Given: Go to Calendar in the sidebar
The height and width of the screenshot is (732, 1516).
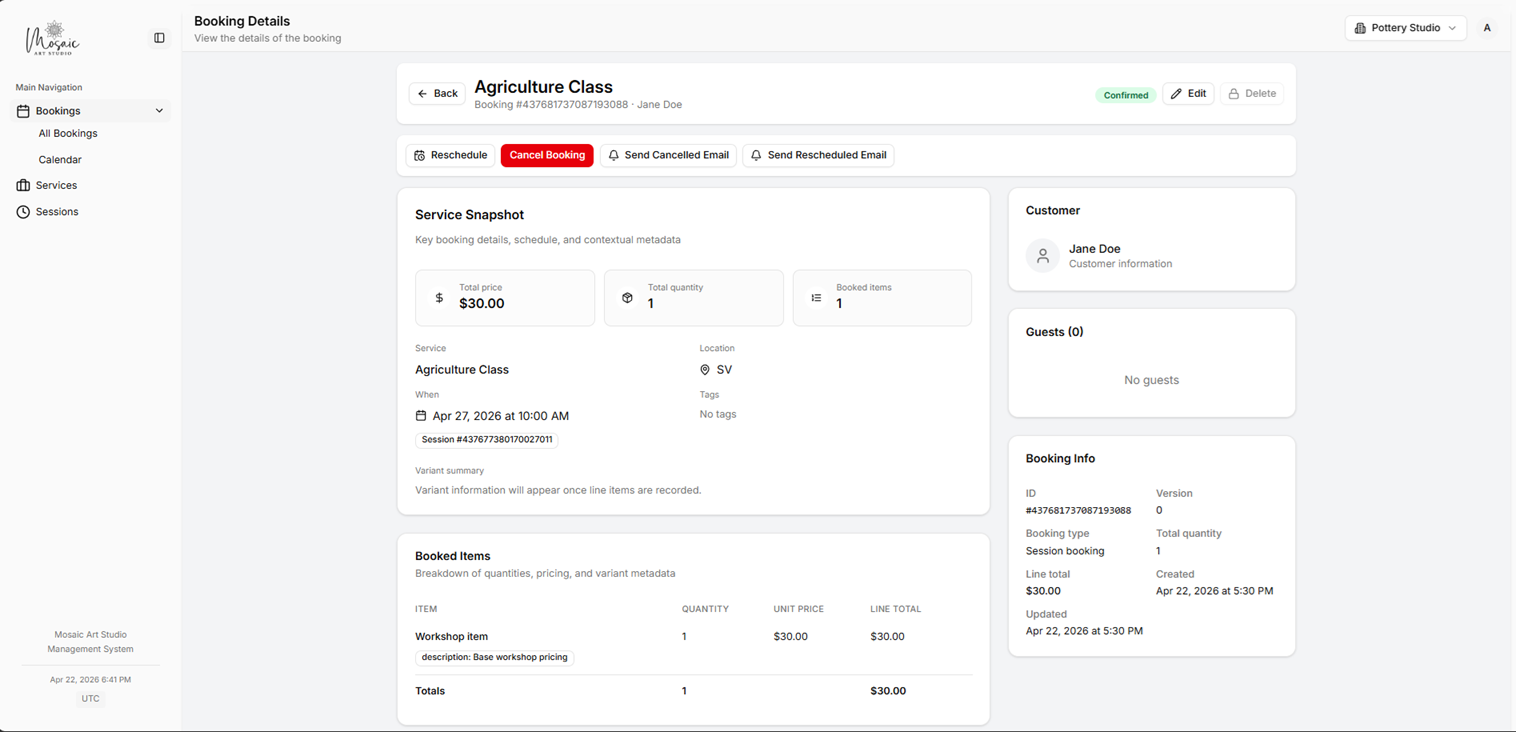Looking at the screenshot, I should (60, 160).
